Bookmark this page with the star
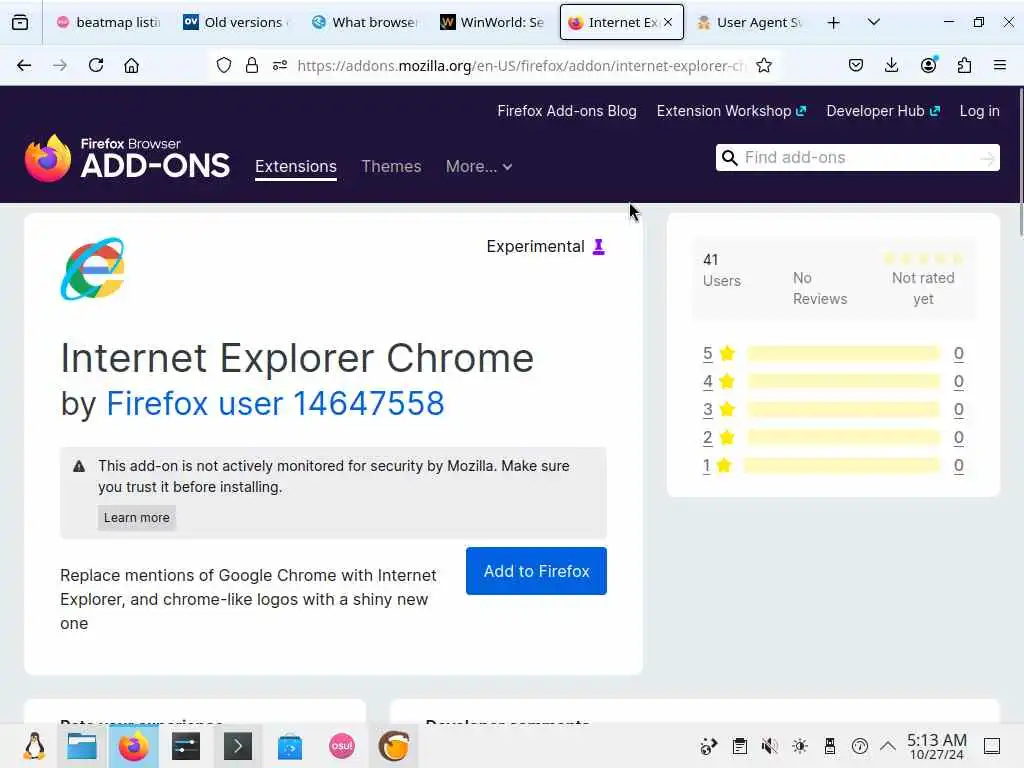 (764, 65)
